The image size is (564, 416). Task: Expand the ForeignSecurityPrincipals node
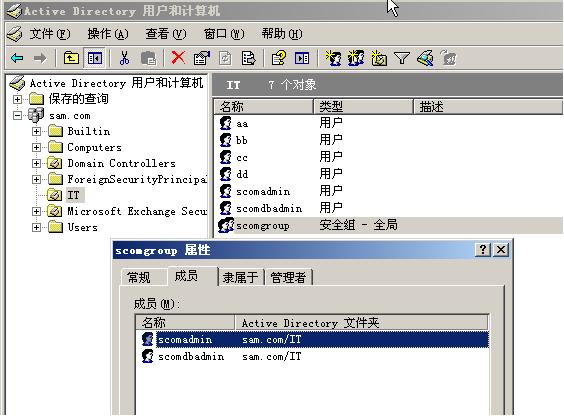36,179
